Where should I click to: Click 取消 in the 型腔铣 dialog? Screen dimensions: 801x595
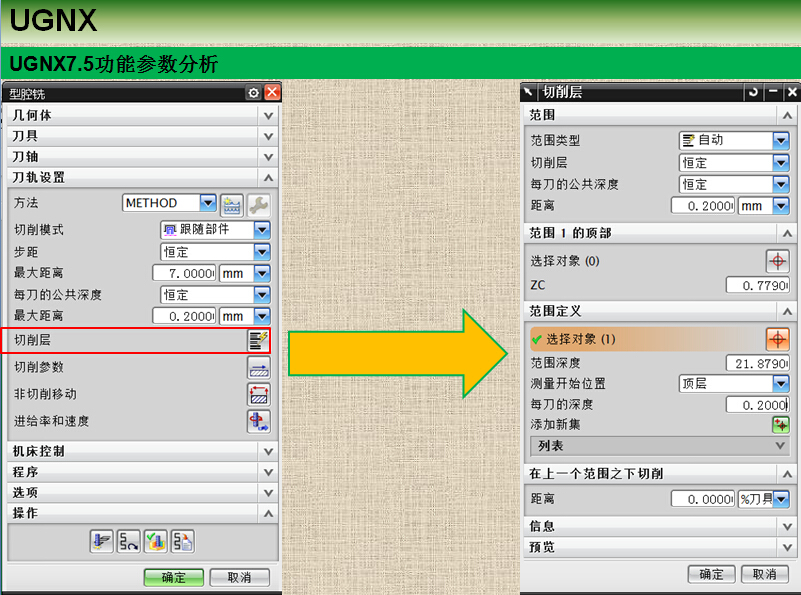pos(239,578)
